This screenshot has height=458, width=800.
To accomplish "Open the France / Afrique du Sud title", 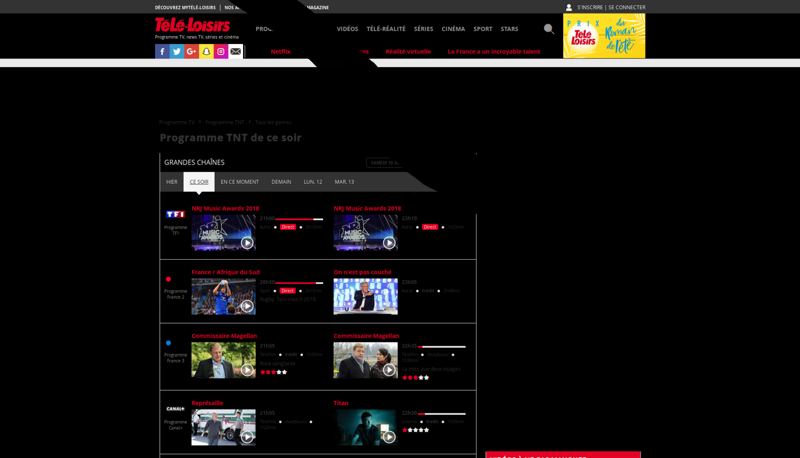I will [226, 272].
